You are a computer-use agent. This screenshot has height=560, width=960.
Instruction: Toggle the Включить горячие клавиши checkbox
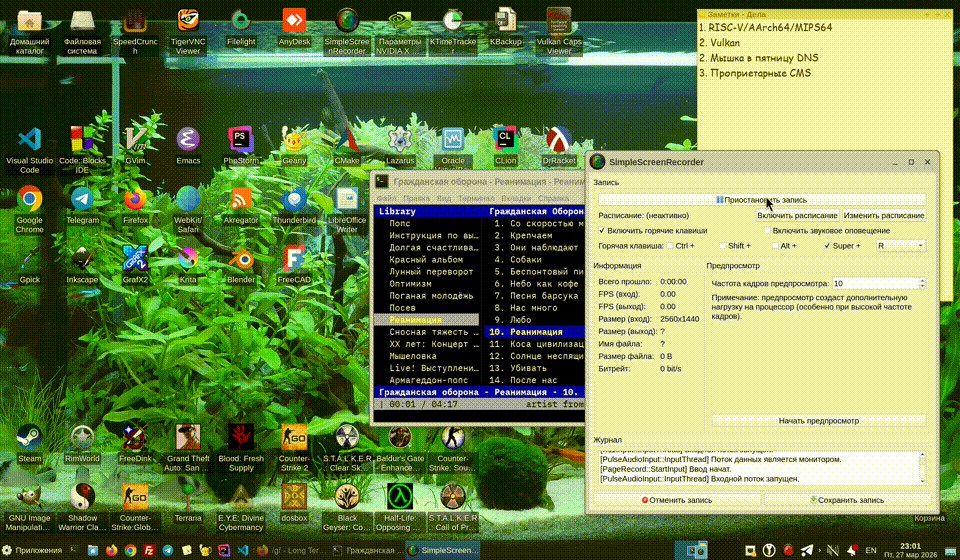tap(601, 231)
